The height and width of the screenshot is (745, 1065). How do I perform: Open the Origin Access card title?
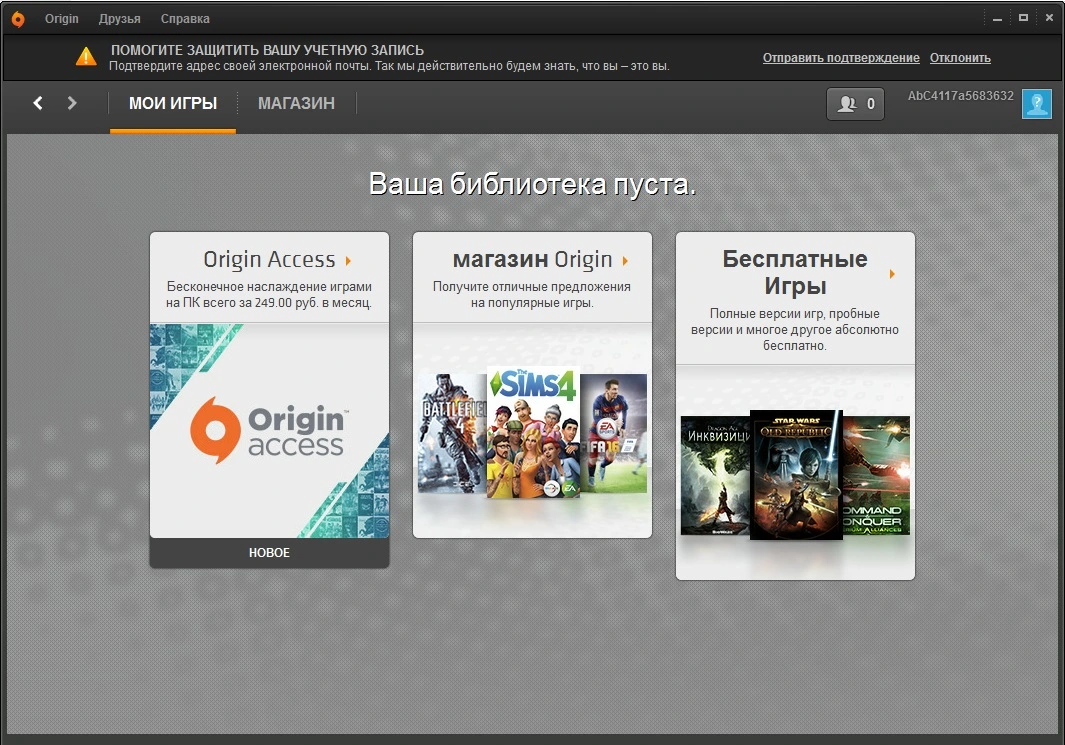[269, 259]
